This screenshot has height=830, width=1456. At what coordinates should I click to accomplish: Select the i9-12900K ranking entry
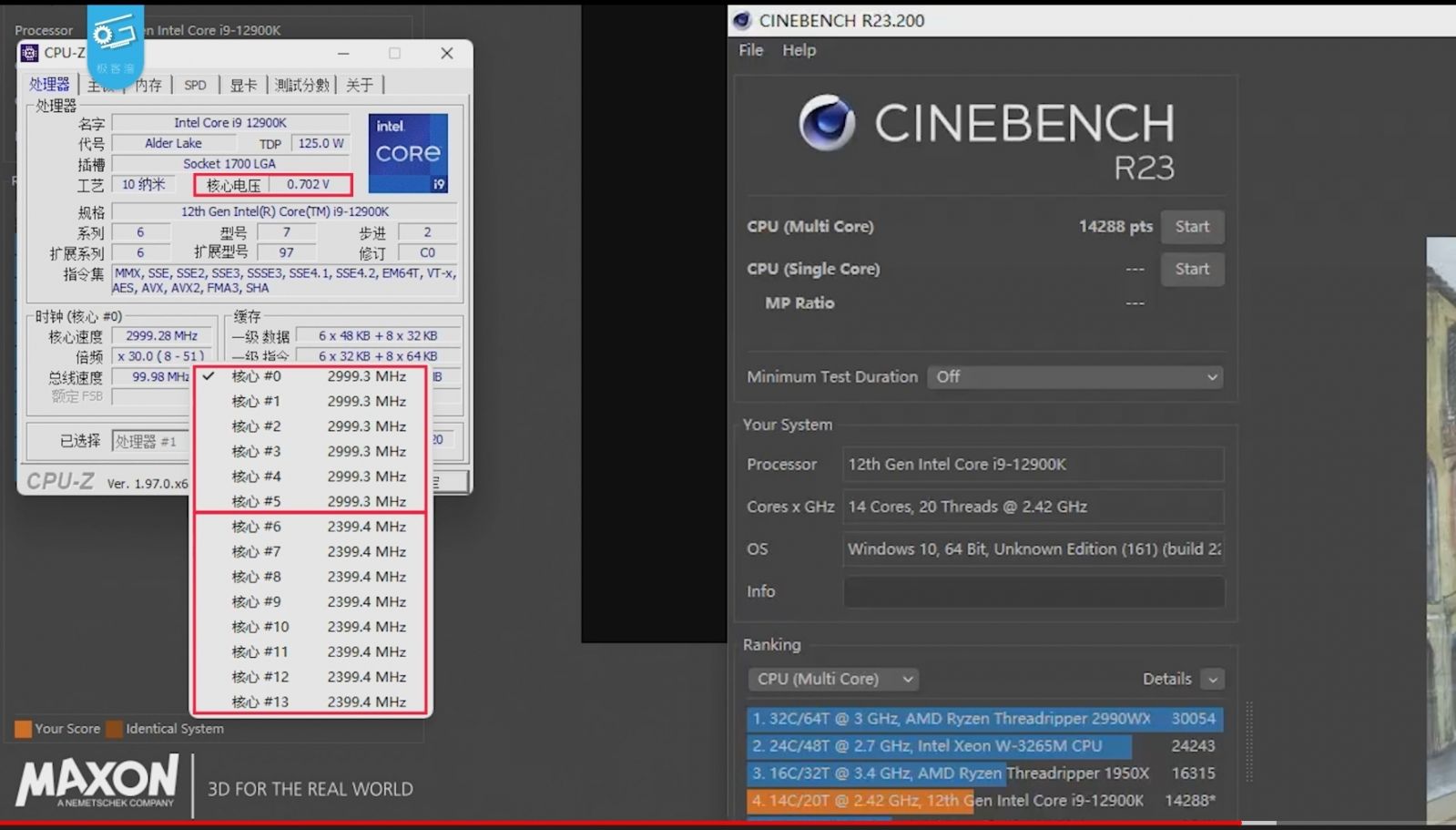click(984, 800)
